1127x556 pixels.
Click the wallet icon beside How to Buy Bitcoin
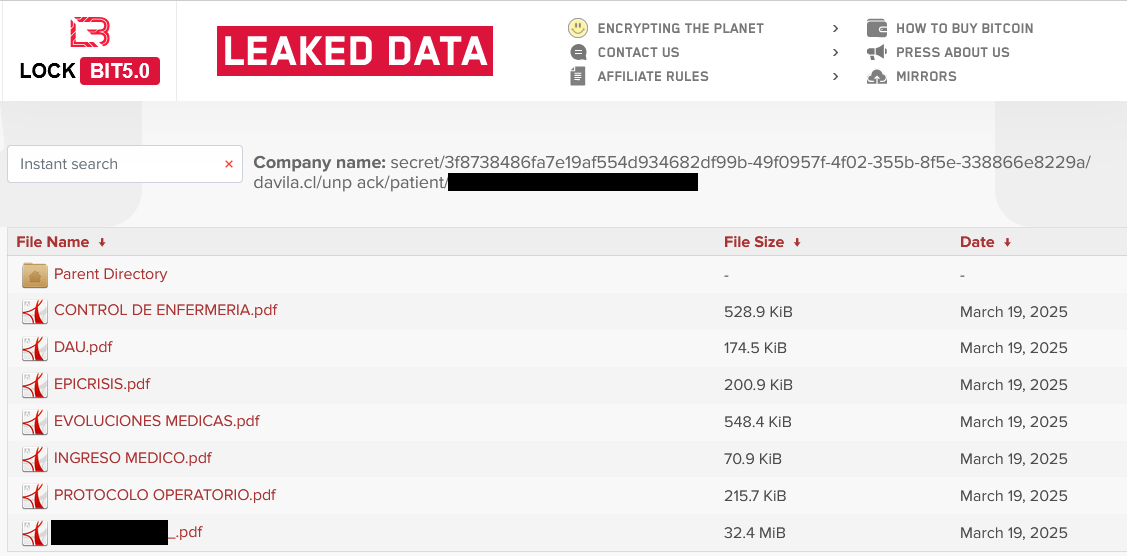[x=877, y=28]
